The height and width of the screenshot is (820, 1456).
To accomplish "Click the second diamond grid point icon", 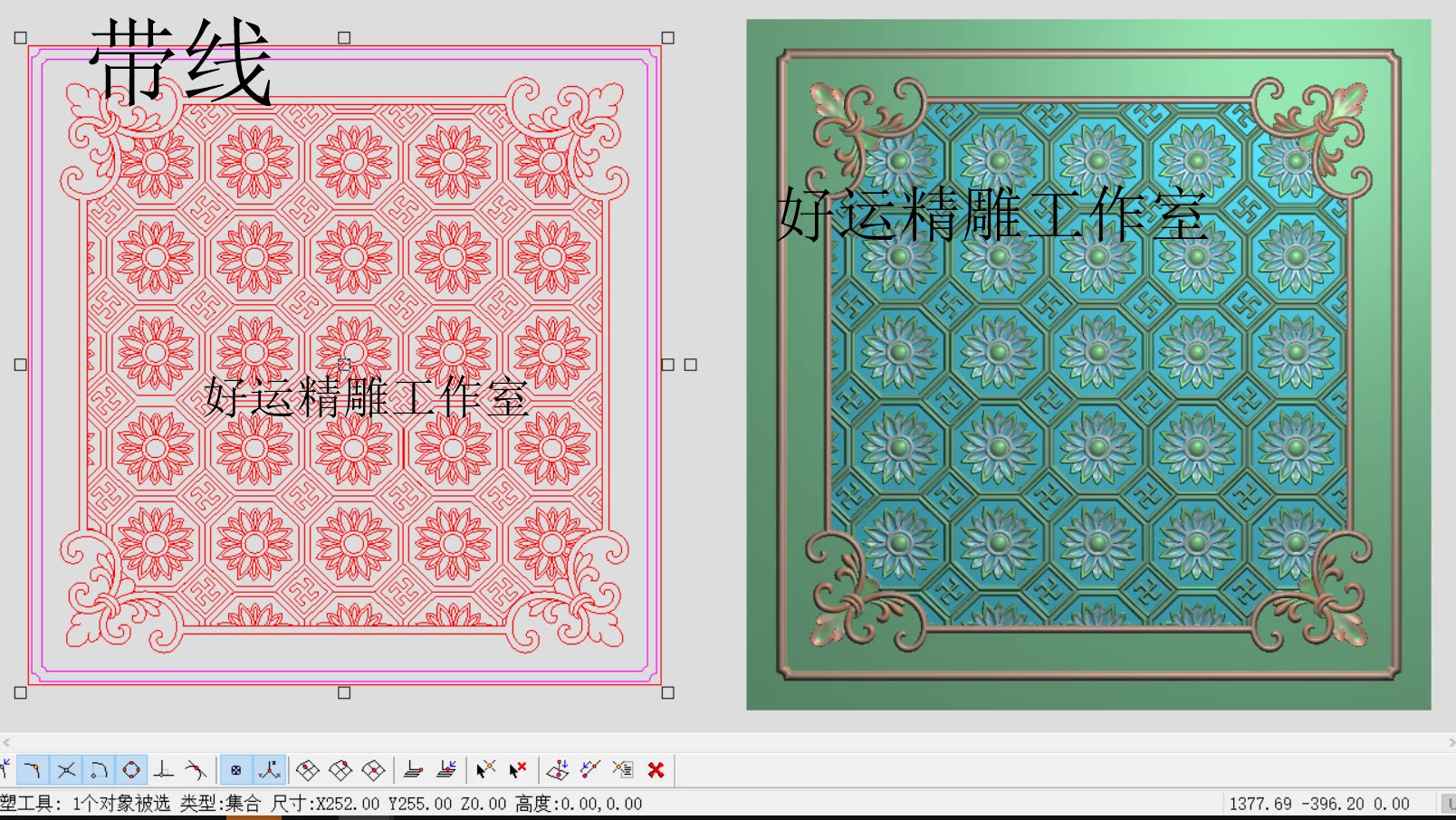I will (x=340, y=770).
